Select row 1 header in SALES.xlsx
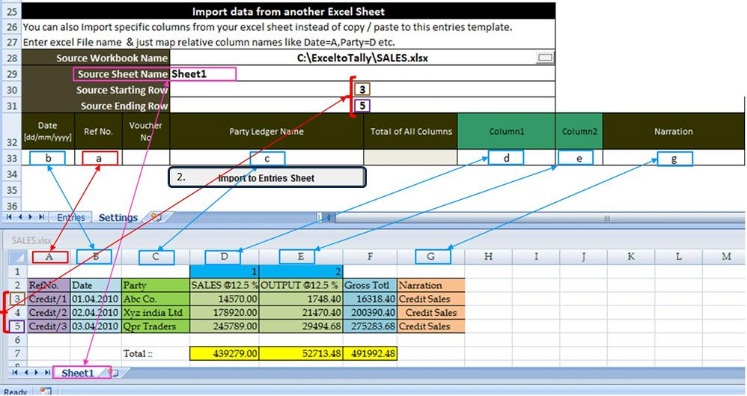 18,272
